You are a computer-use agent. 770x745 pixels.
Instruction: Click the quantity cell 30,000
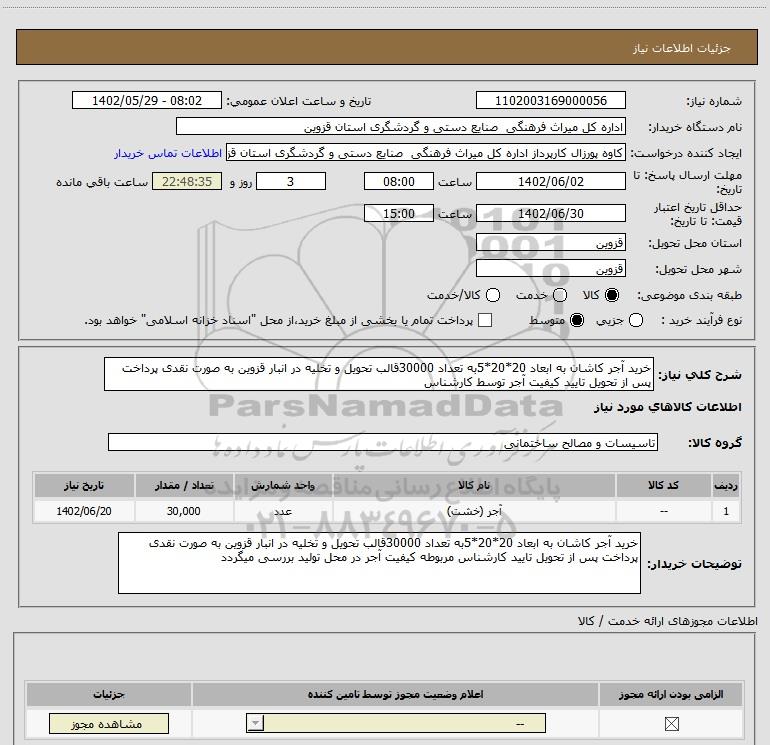(184, 511)
